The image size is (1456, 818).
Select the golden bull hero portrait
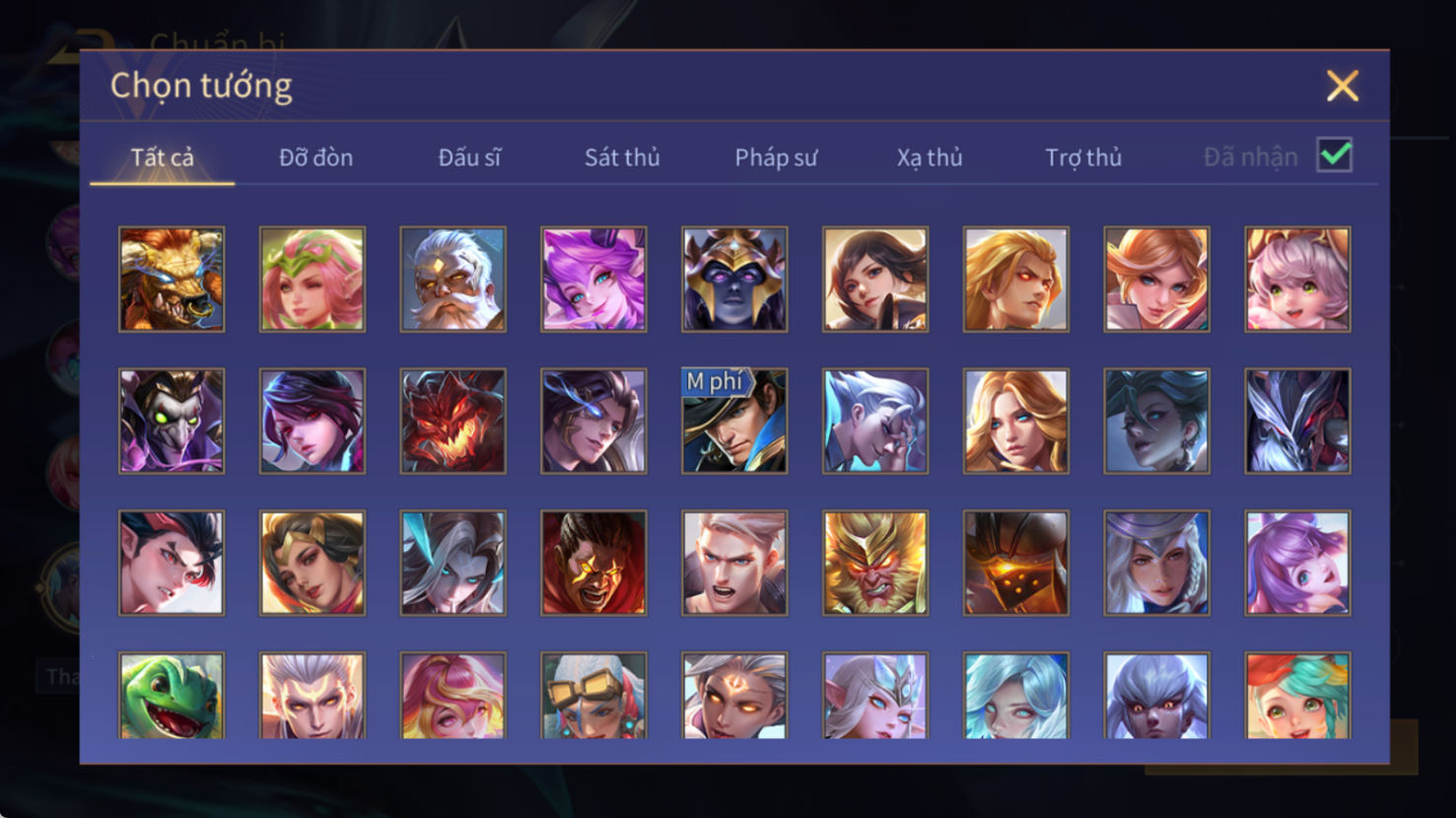tap(172, 279)
